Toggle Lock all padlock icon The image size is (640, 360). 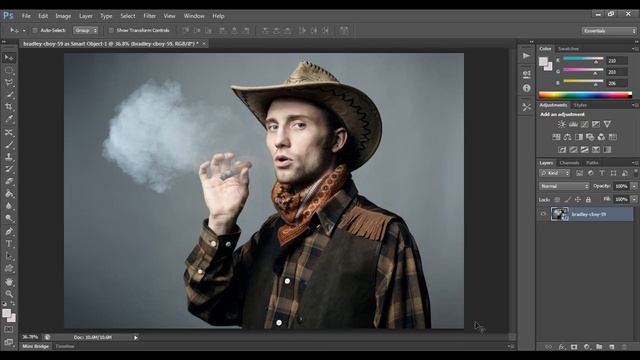(x=588, y=200)
